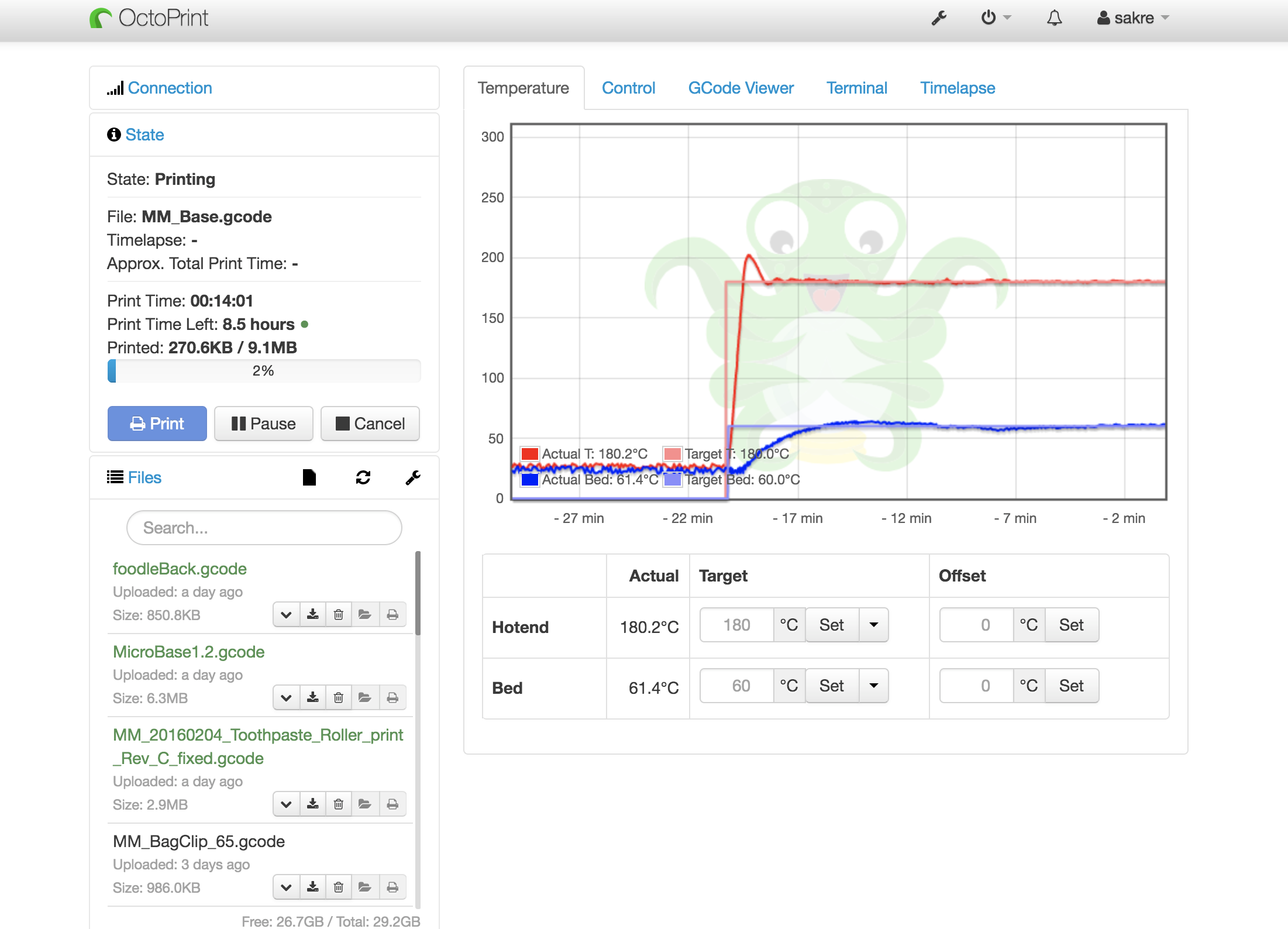Image resolution: width=1288 pixels, height=929 pixels.
Task: Open the system power menu
Action: tap(996, 18)
